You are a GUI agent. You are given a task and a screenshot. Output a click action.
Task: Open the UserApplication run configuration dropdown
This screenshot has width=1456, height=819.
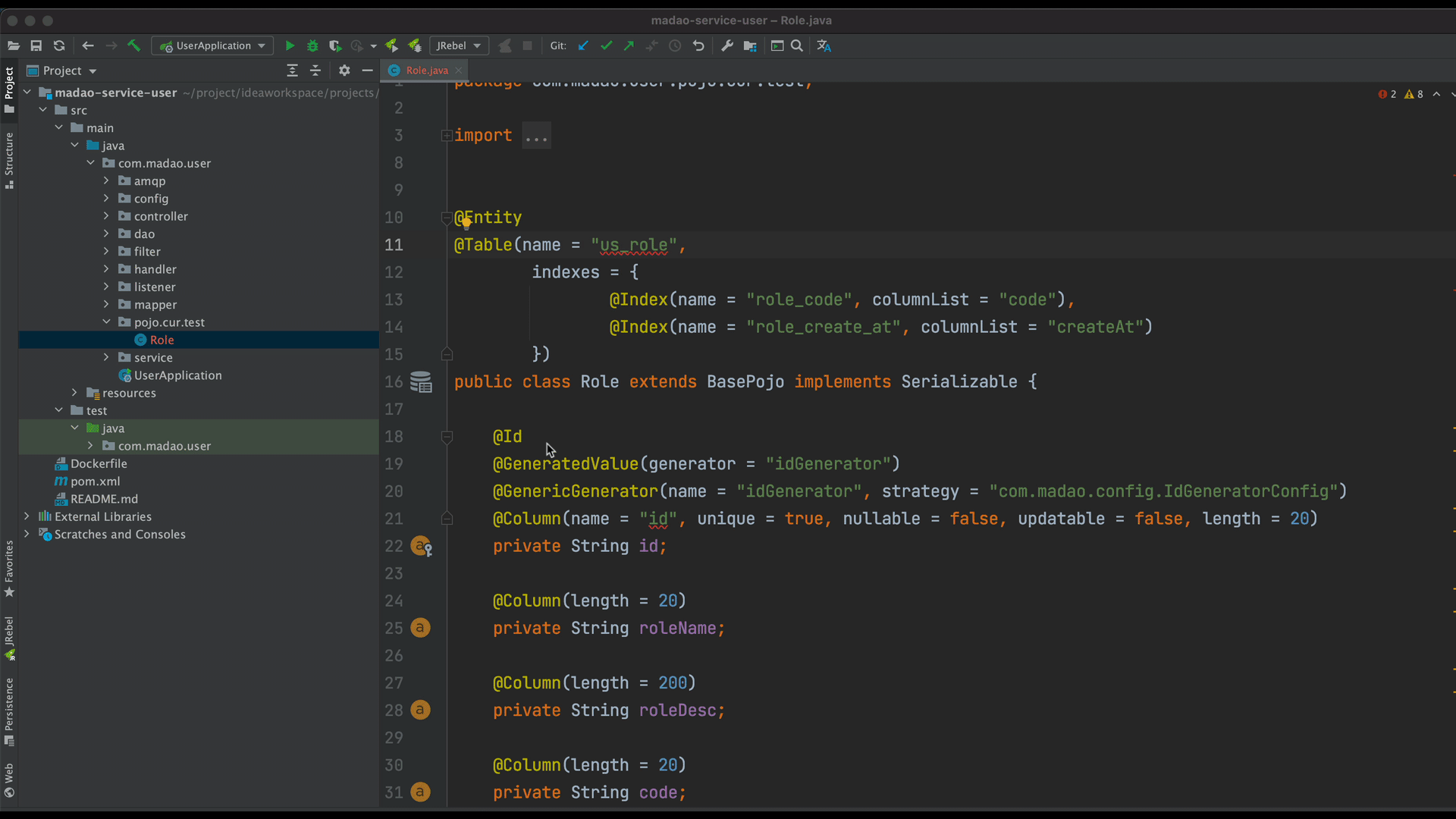[x=213, y=46]
